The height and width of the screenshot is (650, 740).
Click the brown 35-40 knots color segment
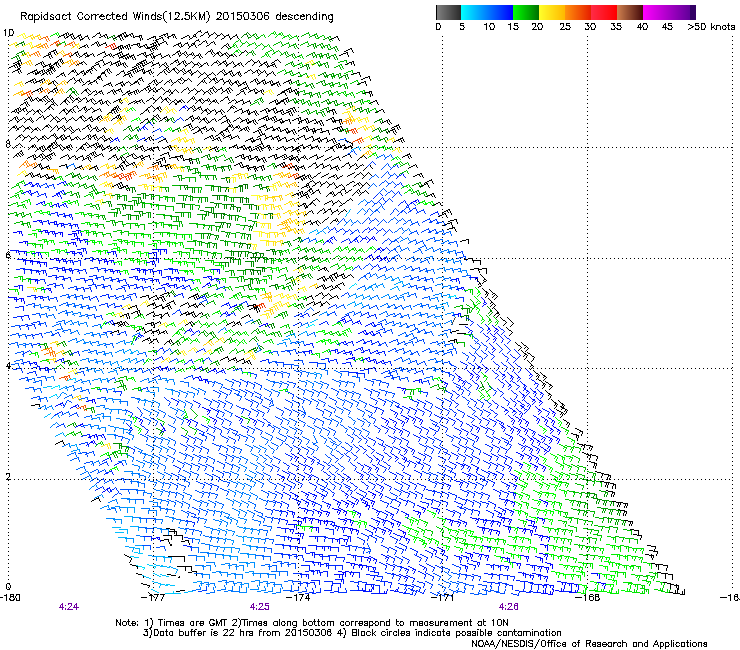point(630,12)
